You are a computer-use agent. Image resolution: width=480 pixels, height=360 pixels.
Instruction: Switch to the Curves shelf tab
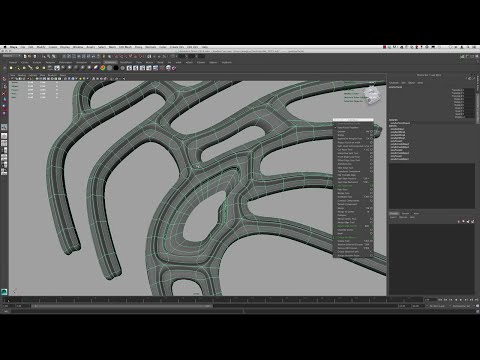(25, 62)
